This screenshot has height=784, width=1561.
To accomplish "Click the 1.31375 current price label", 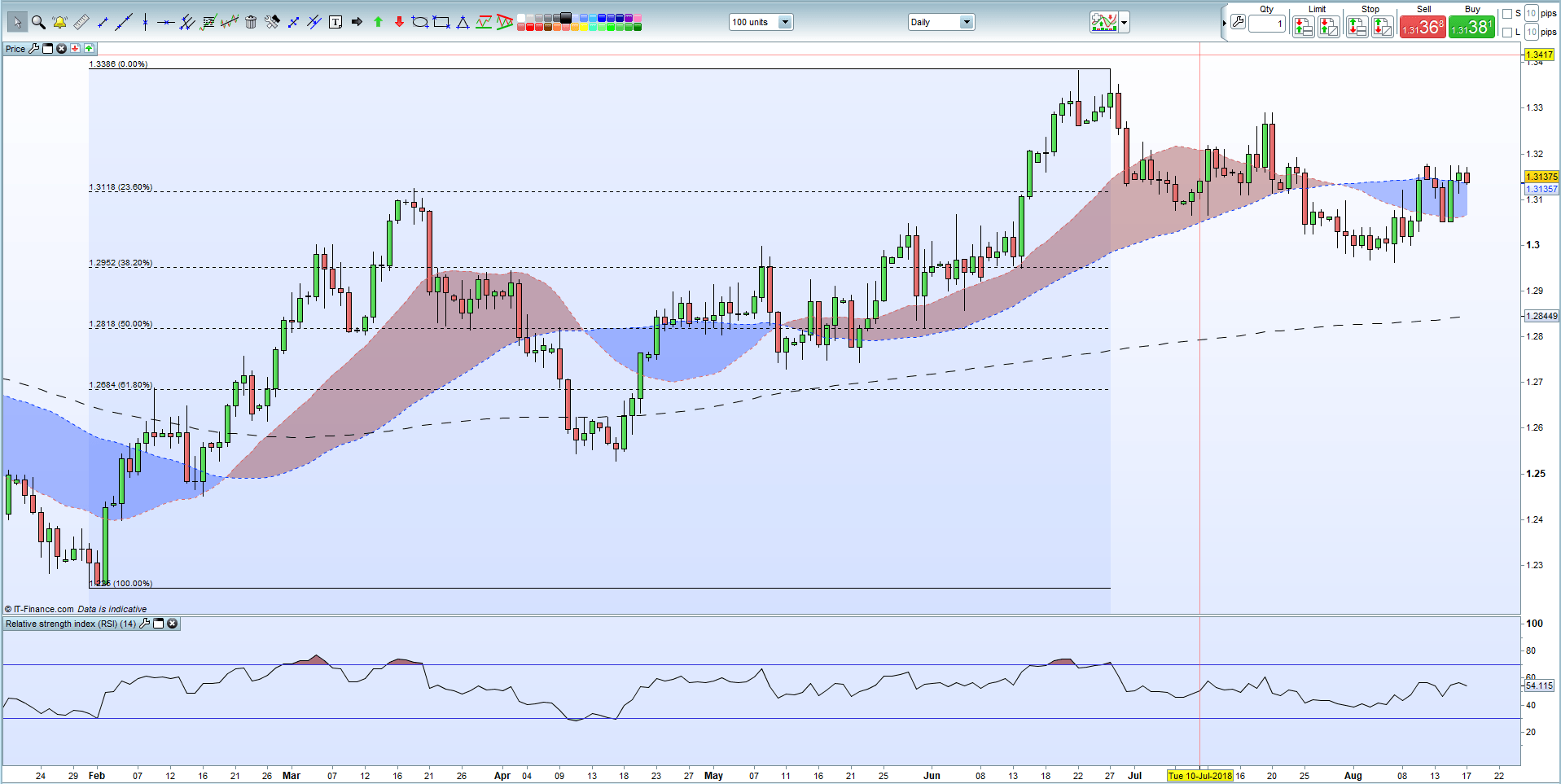I will 1541,177.
